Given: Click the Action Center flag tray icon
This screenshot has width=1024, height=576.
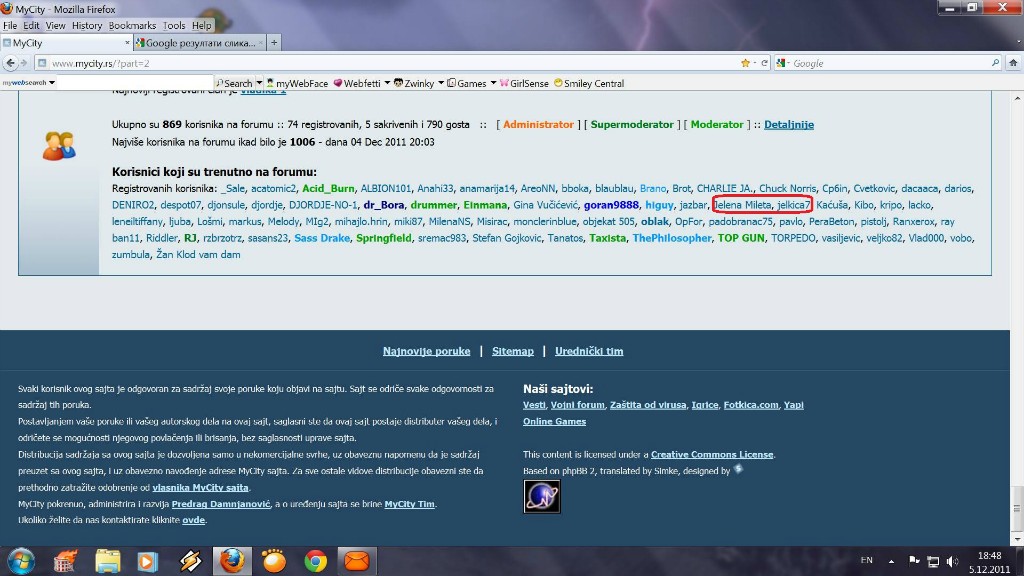Looking at the screenshot, I should coord(914,561).
